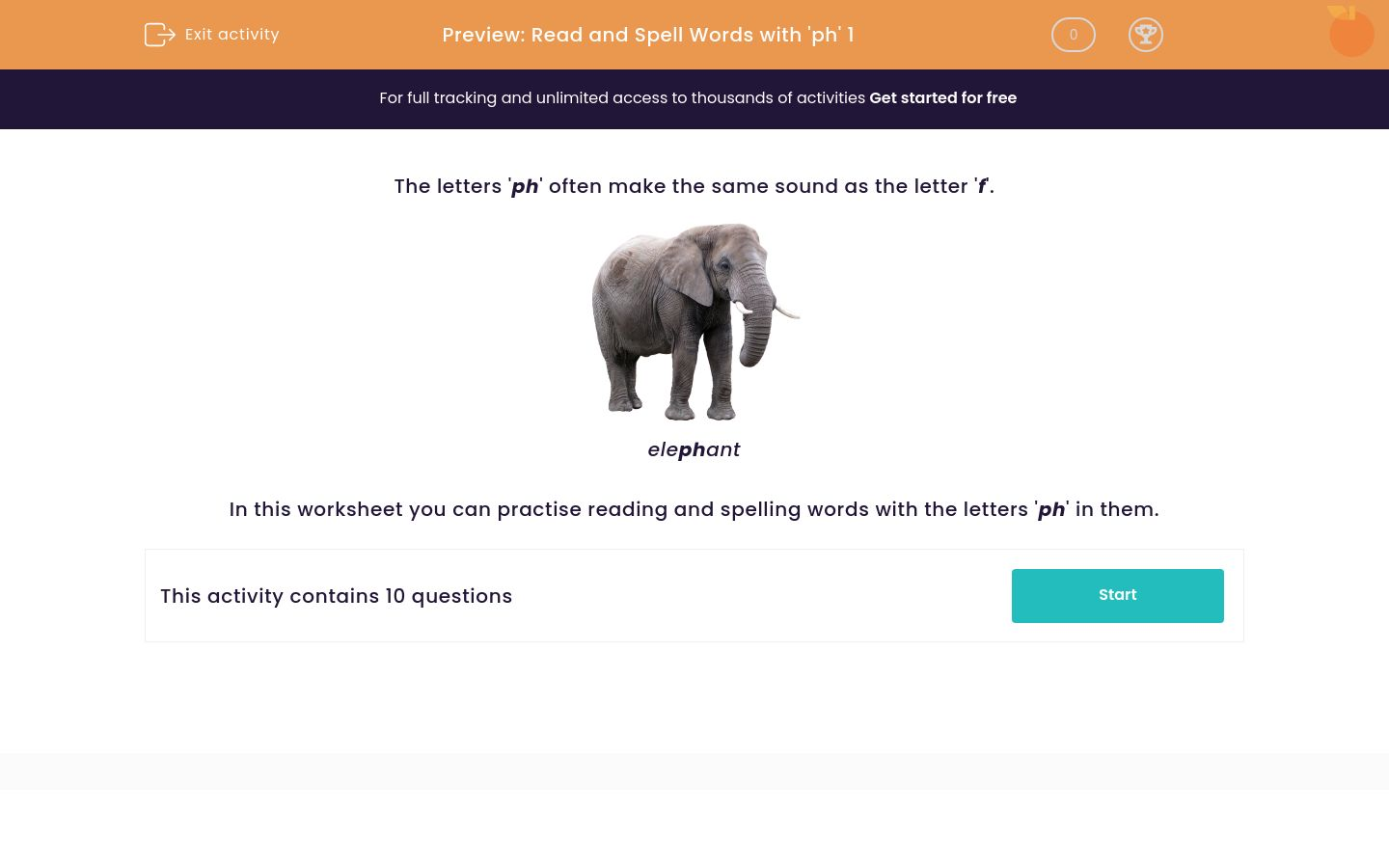Click the italic 'f' letter in the sentence
Viewport: 1389px width, 868px height.
point(982,186)
